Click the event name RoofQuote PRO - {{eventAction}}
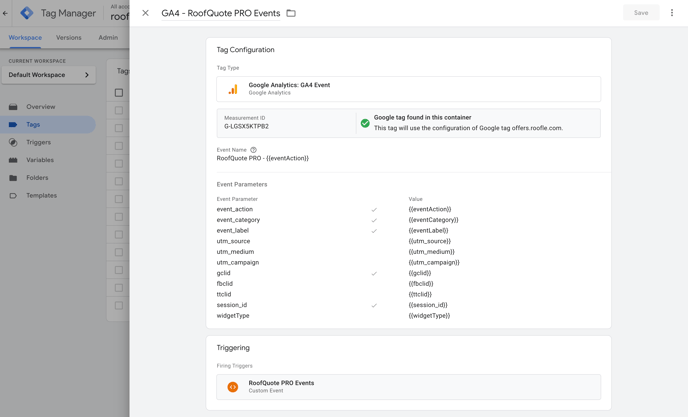The image size is (688, 417). tap(262, 158)
